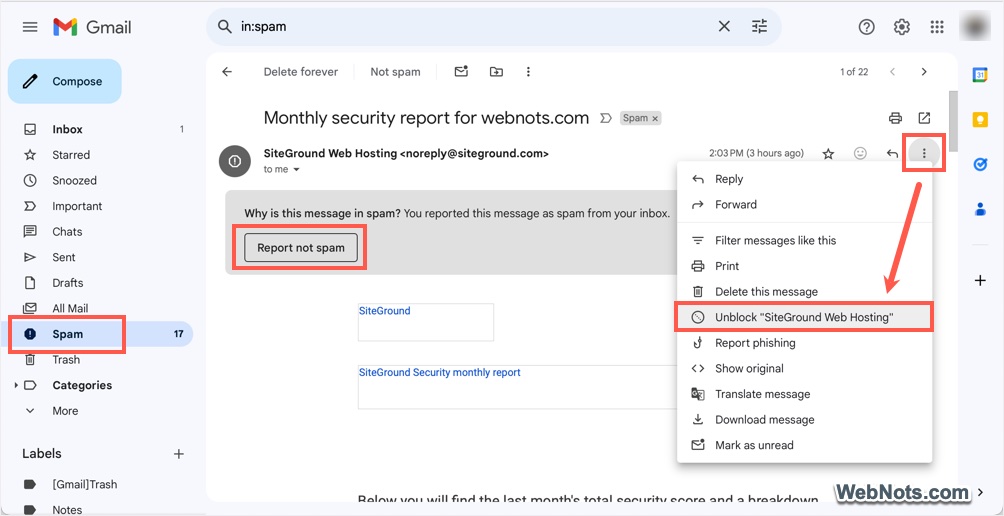Select Download message
The image size is (1004, 516).
[804, 420]
